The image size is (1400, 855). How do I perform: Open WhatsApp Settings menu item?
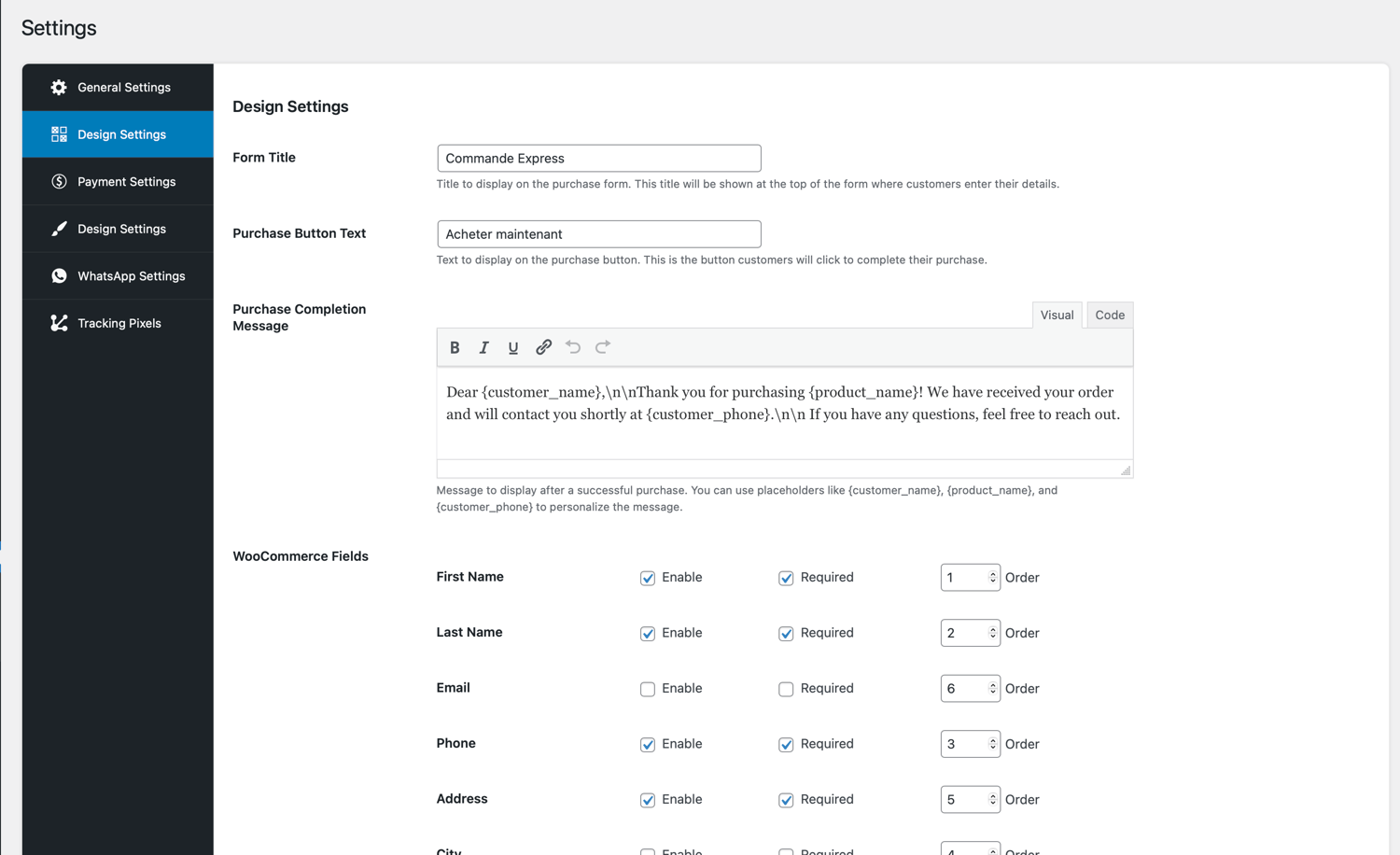pyautogui.click(x=118, y=276)
